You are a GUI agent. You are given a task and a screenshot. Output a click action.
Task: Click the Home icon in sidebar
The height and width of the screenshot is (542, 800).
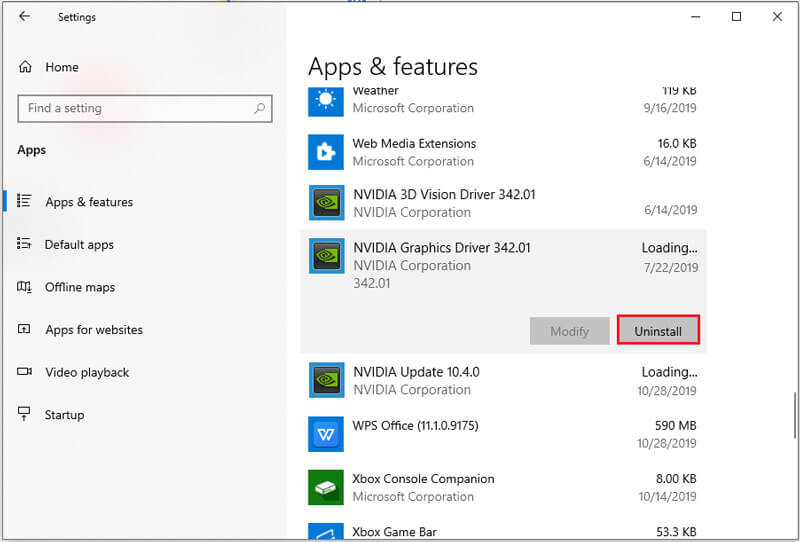(x=25, y=67)
